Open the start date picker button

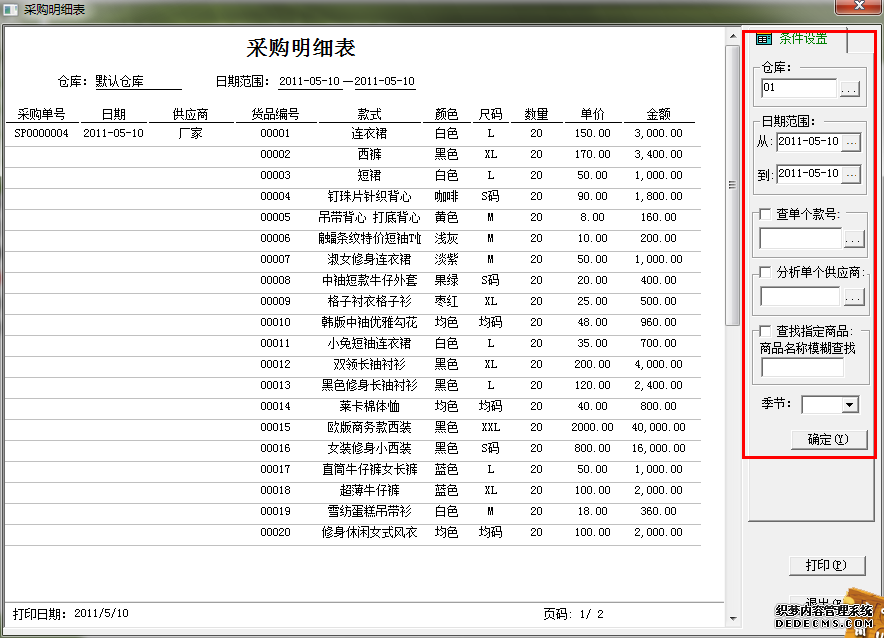click(x=850, y=143)
